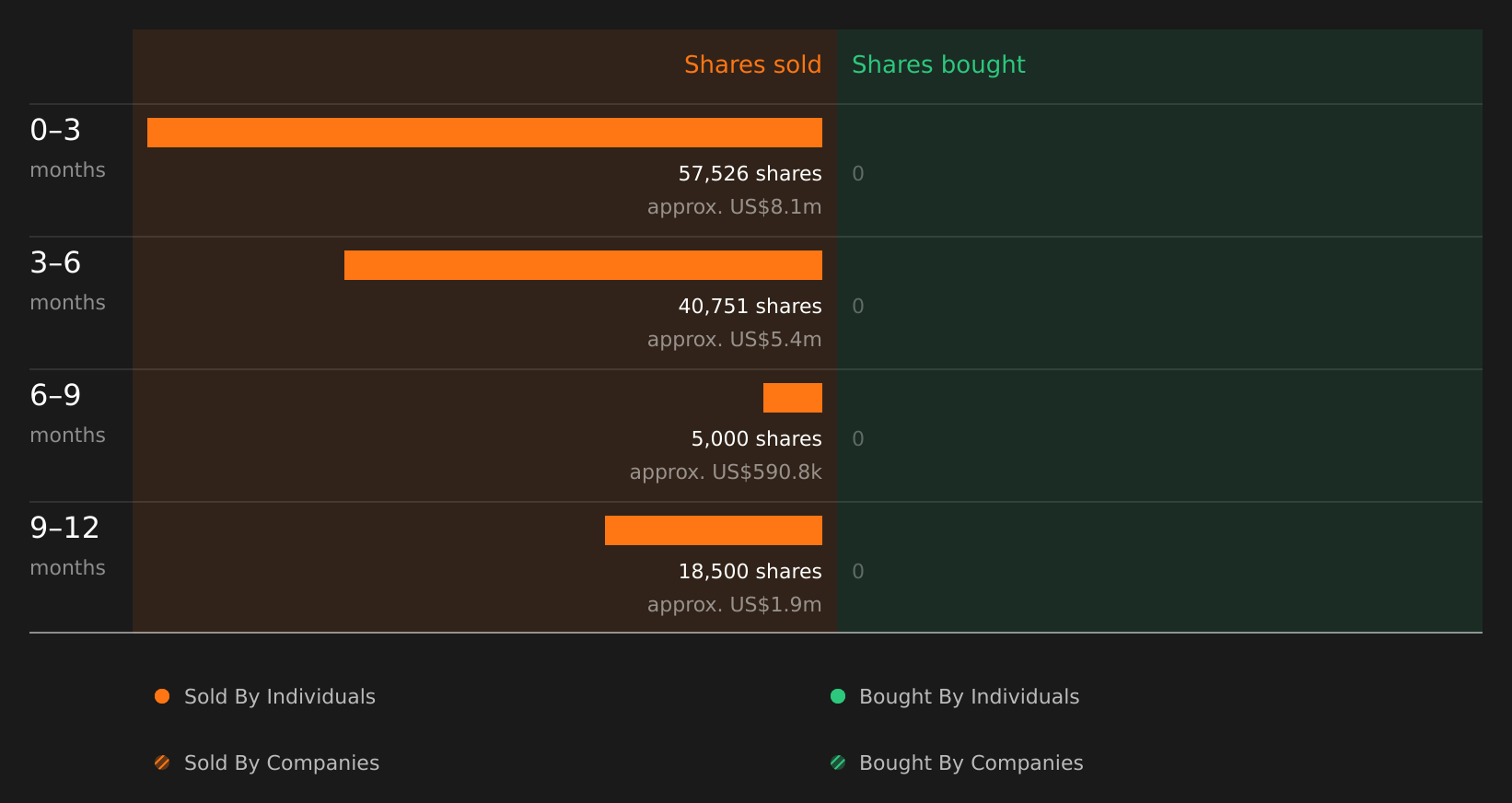Viewport: 1512px width, 803px height.
Task: Click the green Bought By Individuals legend dot
Action: 838,696
